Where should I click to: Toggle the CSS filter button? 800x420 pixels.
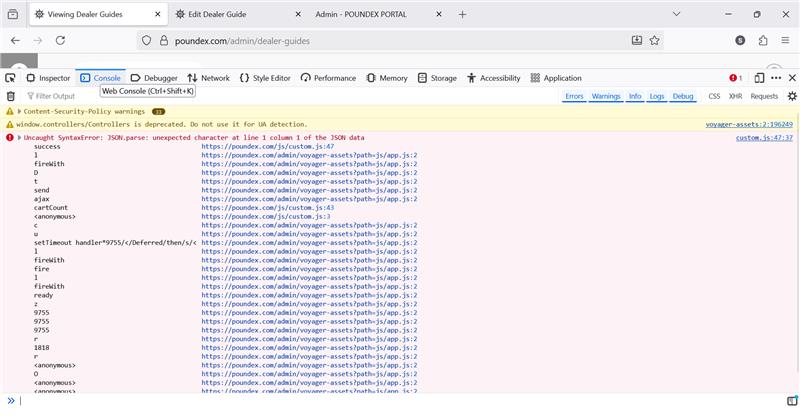(x=714, y=96)
